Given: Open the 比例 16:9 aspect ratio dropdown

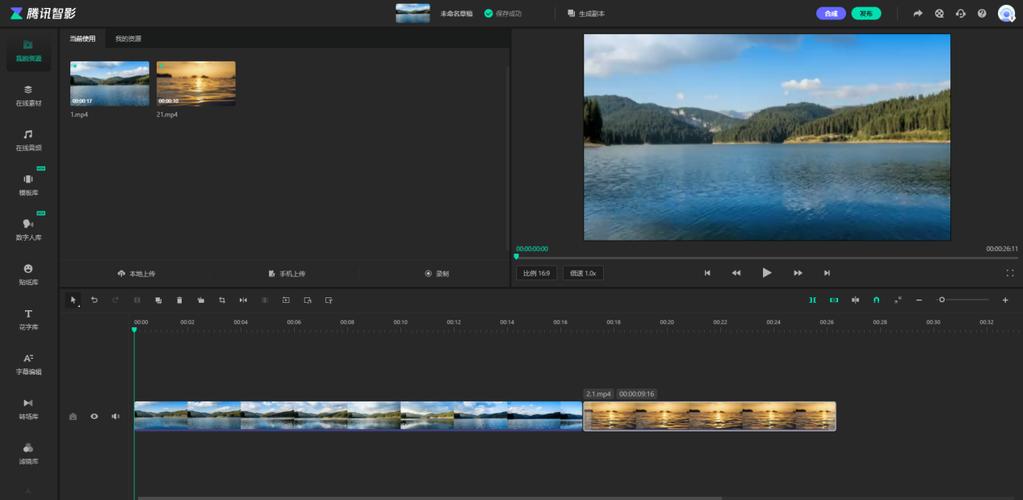Looking at the screenshot, I should coord(536,273).
